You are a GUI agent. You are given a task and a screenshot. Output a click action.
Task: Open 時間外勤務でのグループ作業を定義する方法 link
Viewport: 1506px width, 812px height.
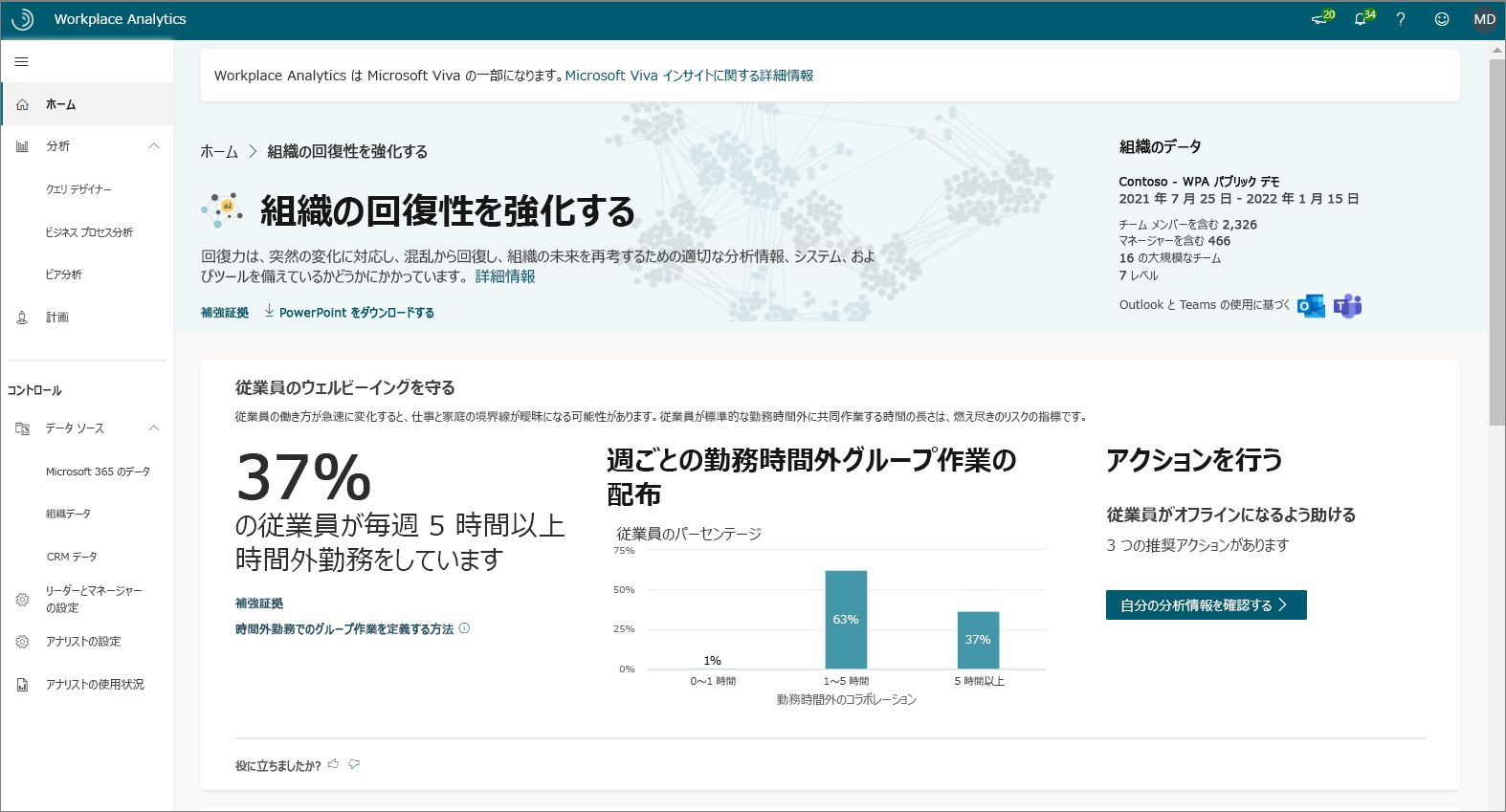pyautogui.click(x=344, y=629)
